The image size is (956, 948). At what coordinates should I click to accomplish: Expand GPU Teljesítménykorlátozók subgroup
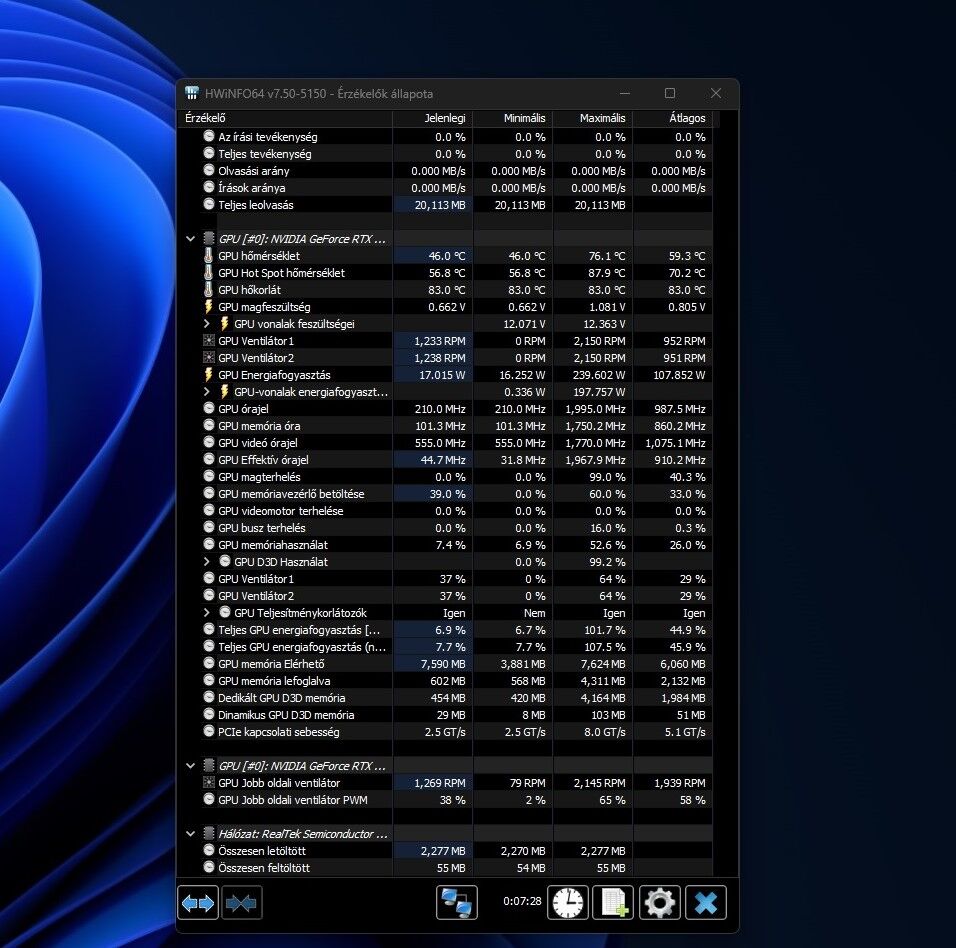pyautogui.click(x=207, y=613)
